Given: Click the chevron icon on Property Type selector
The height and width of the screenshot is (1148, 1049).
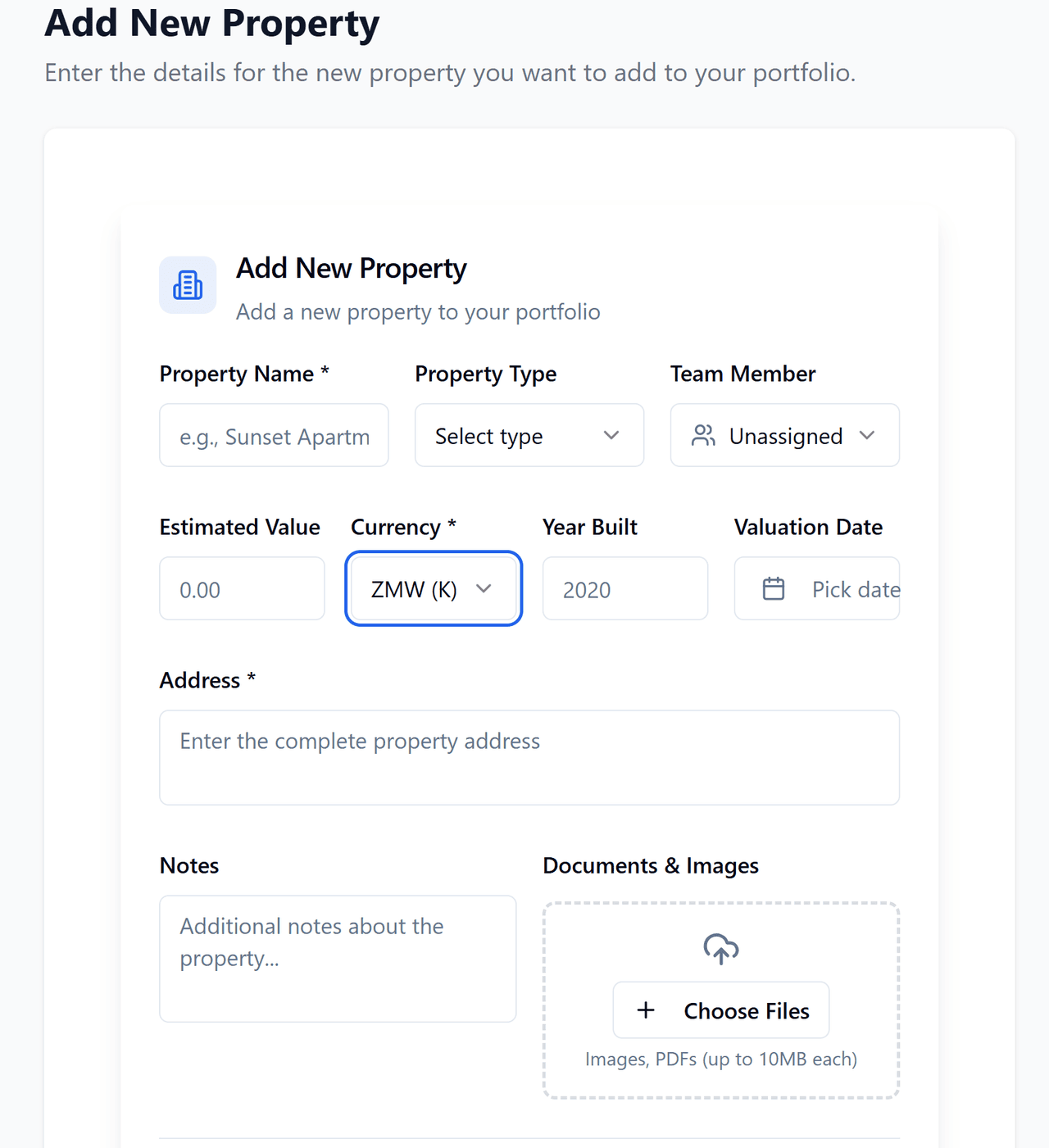Looking at the screenshot, I should click(x=611, y=435).
